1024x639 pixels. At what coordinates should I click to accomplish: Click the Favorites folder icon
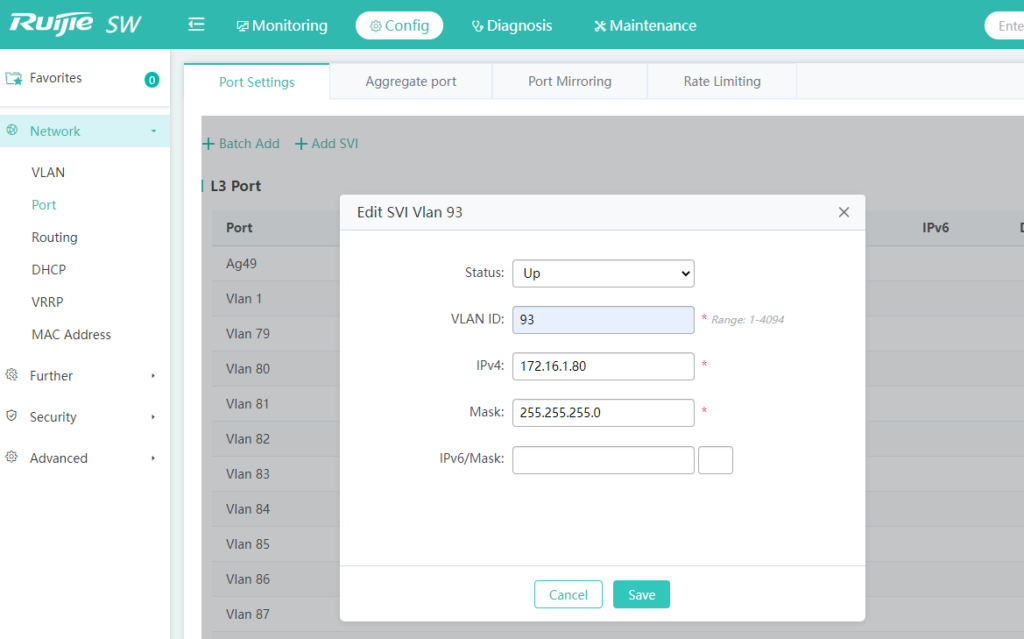[x=14, y=77]
